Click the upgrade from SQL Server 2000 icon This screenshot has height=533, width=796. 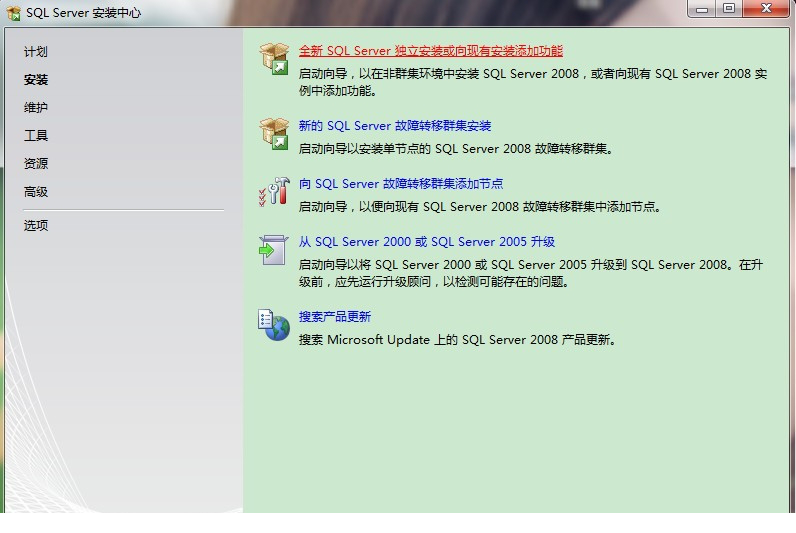click(274, 250)
